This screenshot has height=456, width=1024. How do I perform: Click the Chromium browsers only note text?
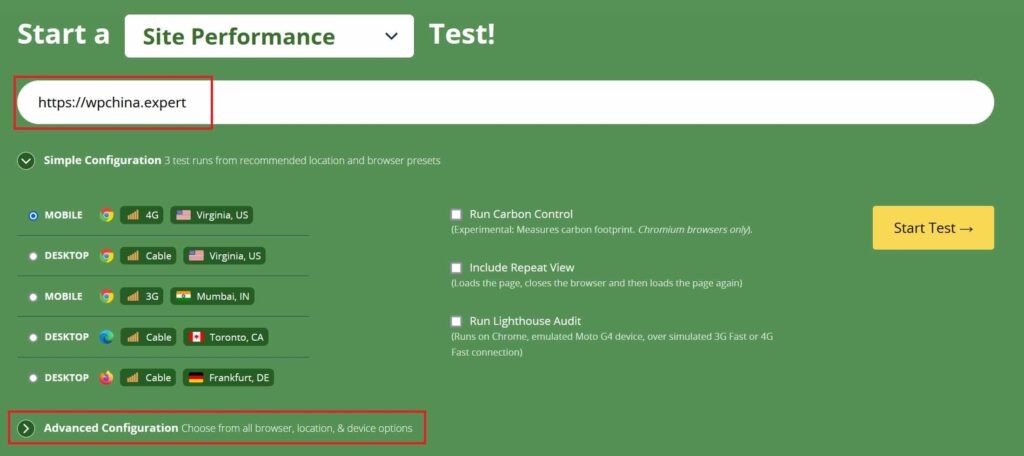click(x=694, y=231)
